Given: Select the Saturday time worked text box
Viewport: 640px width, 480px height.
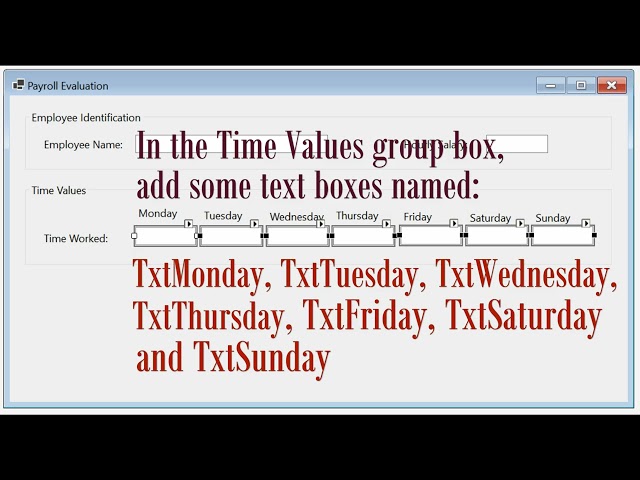Looking at the screenshot, I should pos(497,236).
